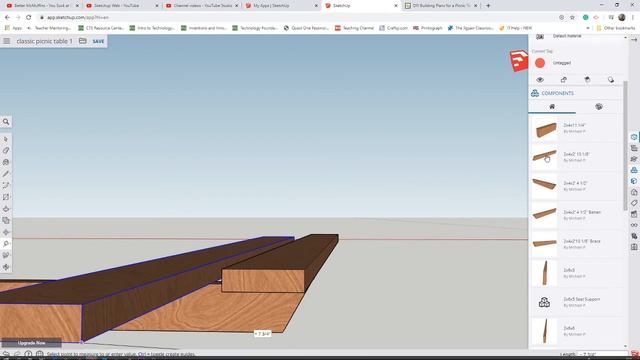Select the Push/Pull tool
Viewport: 640px width, 360px height.
click(x=6, y=209)
